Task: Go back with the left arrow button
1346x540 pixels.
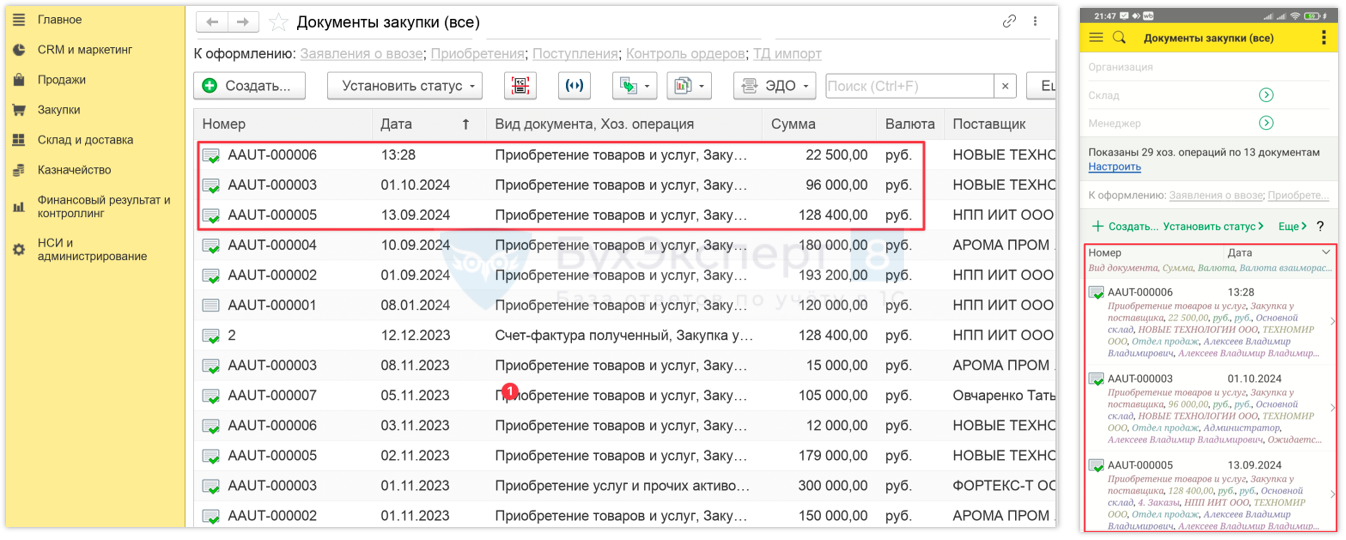Action: pos(212,22)
